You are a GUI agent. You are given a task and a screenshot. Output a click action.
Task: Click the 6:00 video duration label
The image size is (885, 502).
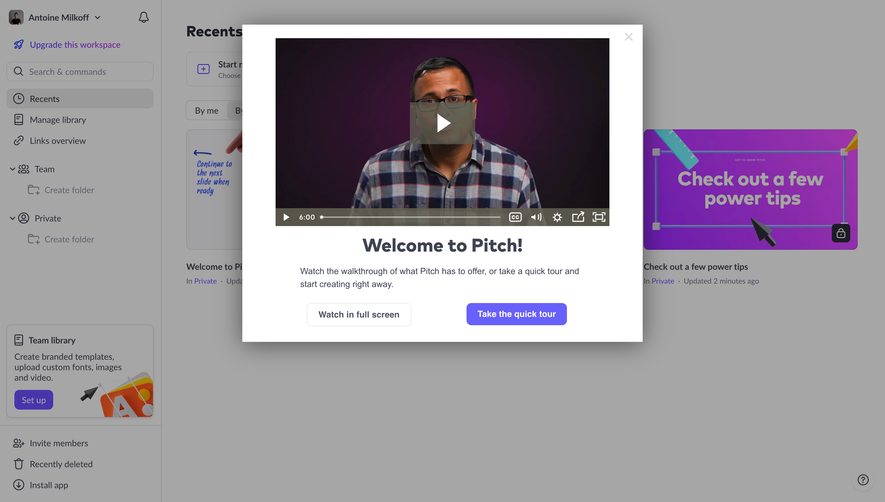(x=307, y=217)
